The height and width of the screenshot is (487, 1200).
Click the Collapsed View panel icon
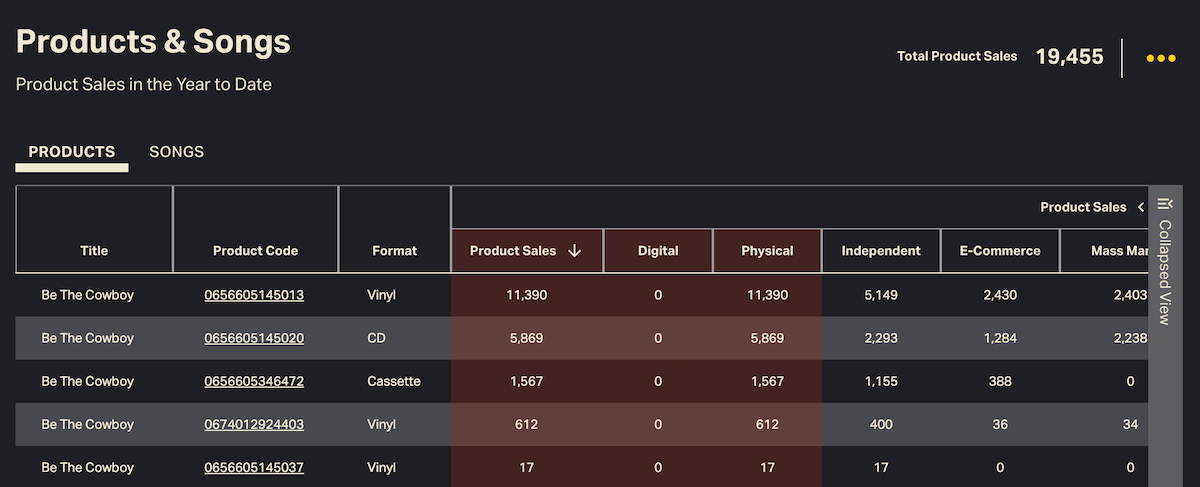coord(1164,204)
